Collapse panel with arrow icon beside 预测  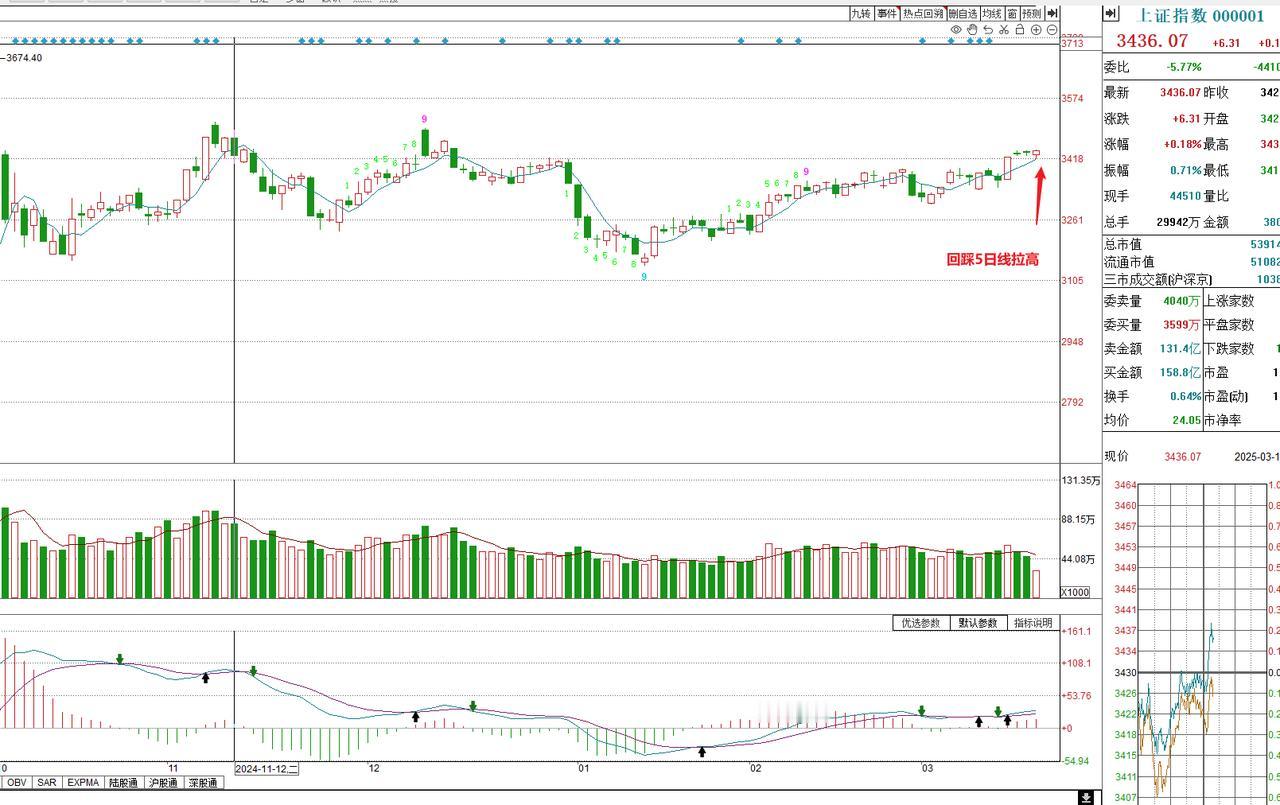point(1052,13)
